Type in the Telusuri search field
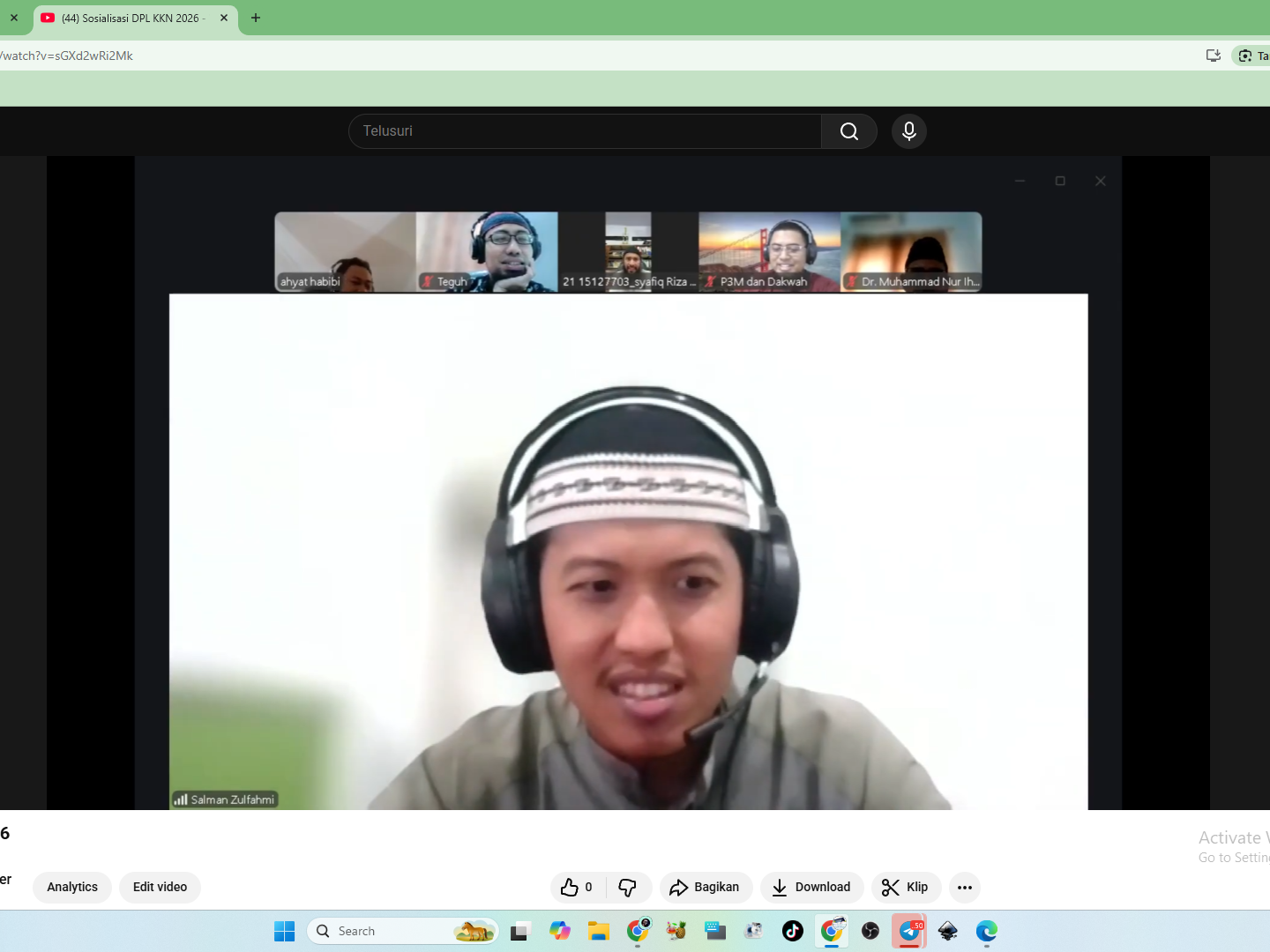 point(584,131)
